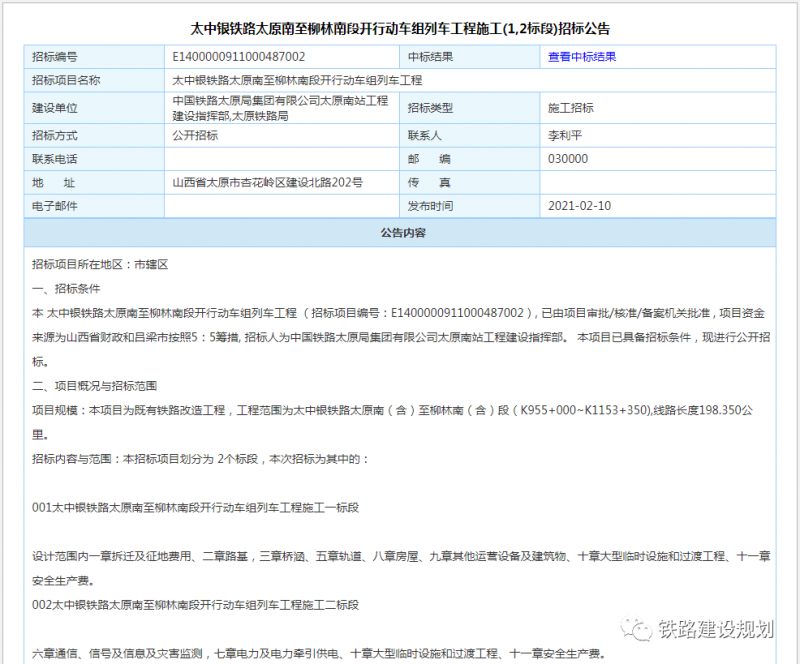Click the E140000911000487002 value in the table

click(x=239, y=57)
